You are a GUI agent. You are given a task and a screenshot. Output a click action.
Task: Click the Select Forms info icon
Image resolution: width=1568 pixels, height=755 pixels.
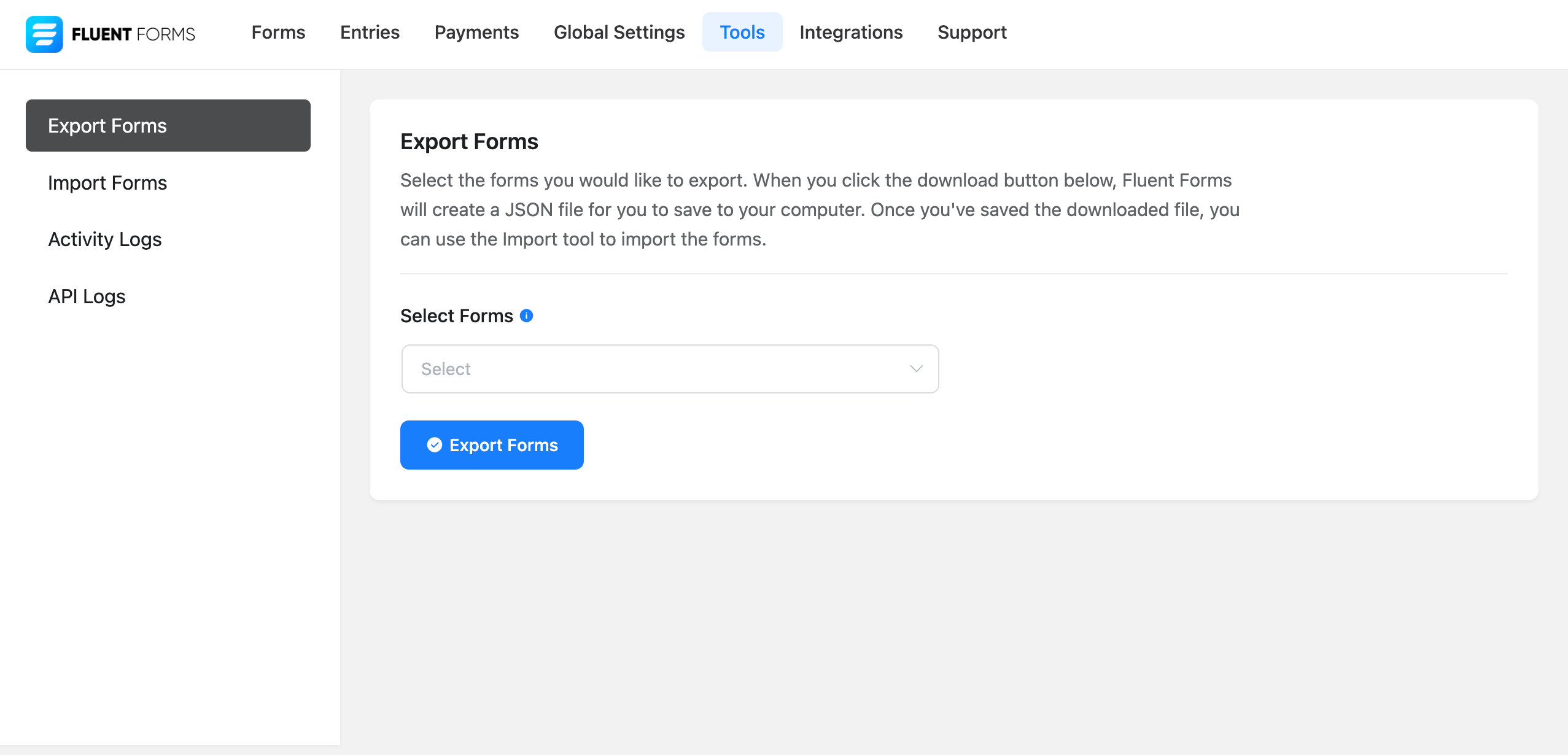[526, 316]
